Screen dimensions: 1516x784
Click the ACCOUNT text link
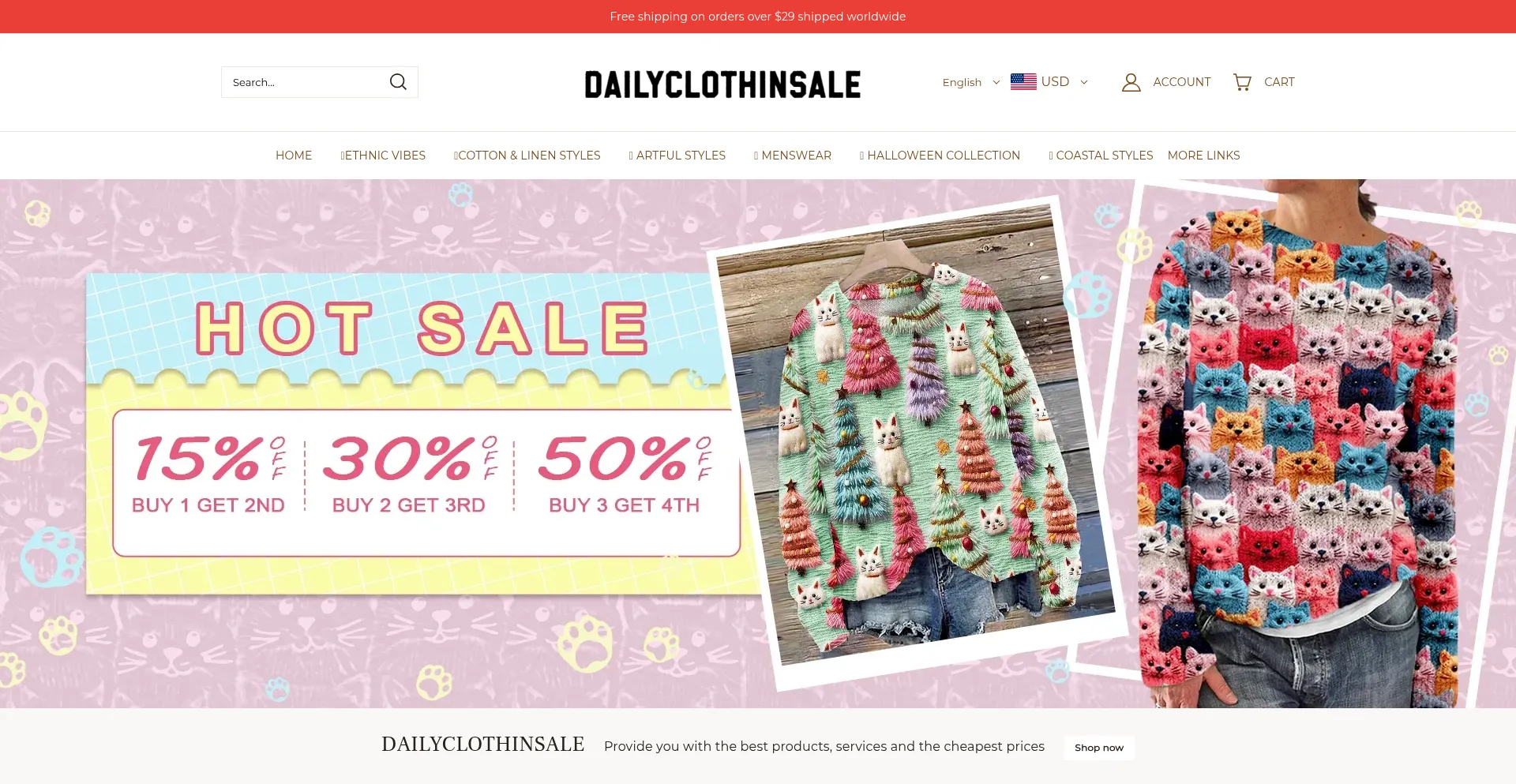[1181, 82]
